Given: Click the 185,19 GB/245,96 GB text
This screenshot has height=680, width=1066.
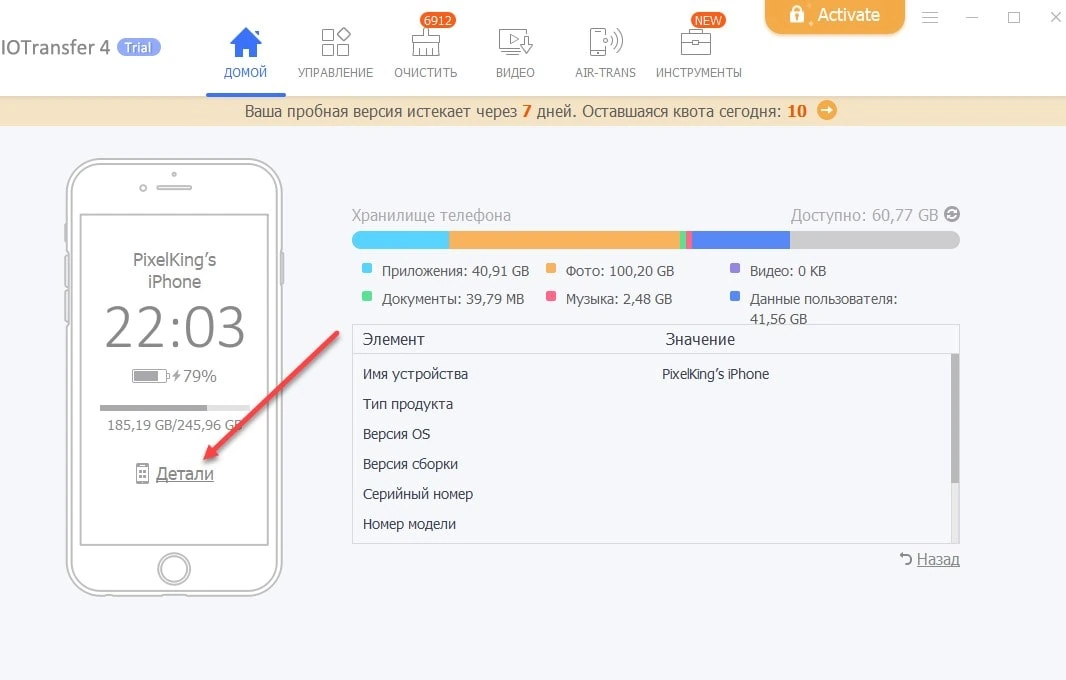Looking at the screenshot, I should (175, 425).
